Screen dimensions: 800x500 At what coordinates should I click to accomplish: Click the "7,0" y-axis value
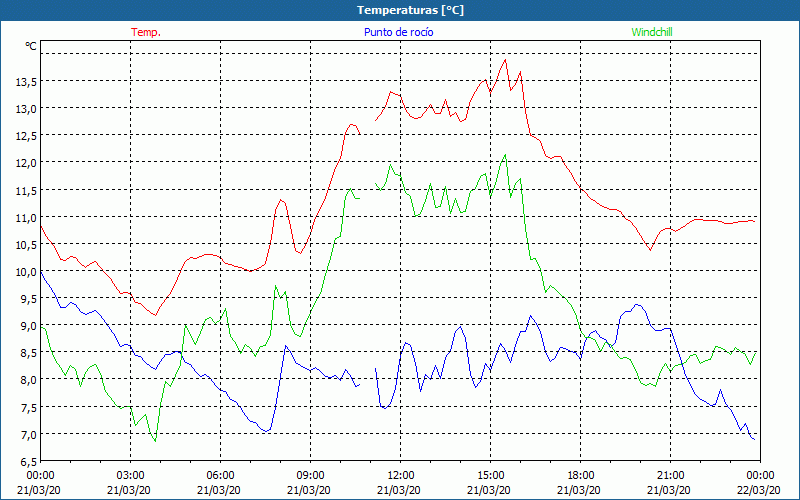pos(28,434)
